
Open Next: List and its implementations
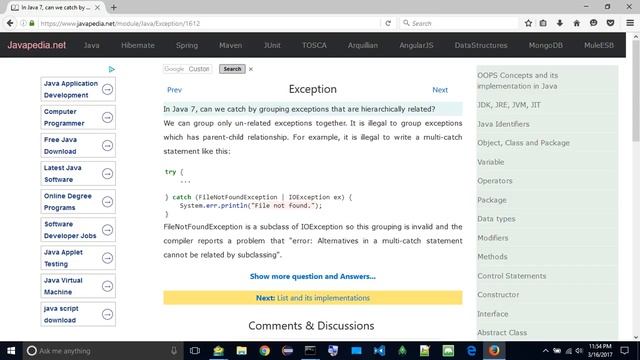pyautogui.click(x=313, y=298)
